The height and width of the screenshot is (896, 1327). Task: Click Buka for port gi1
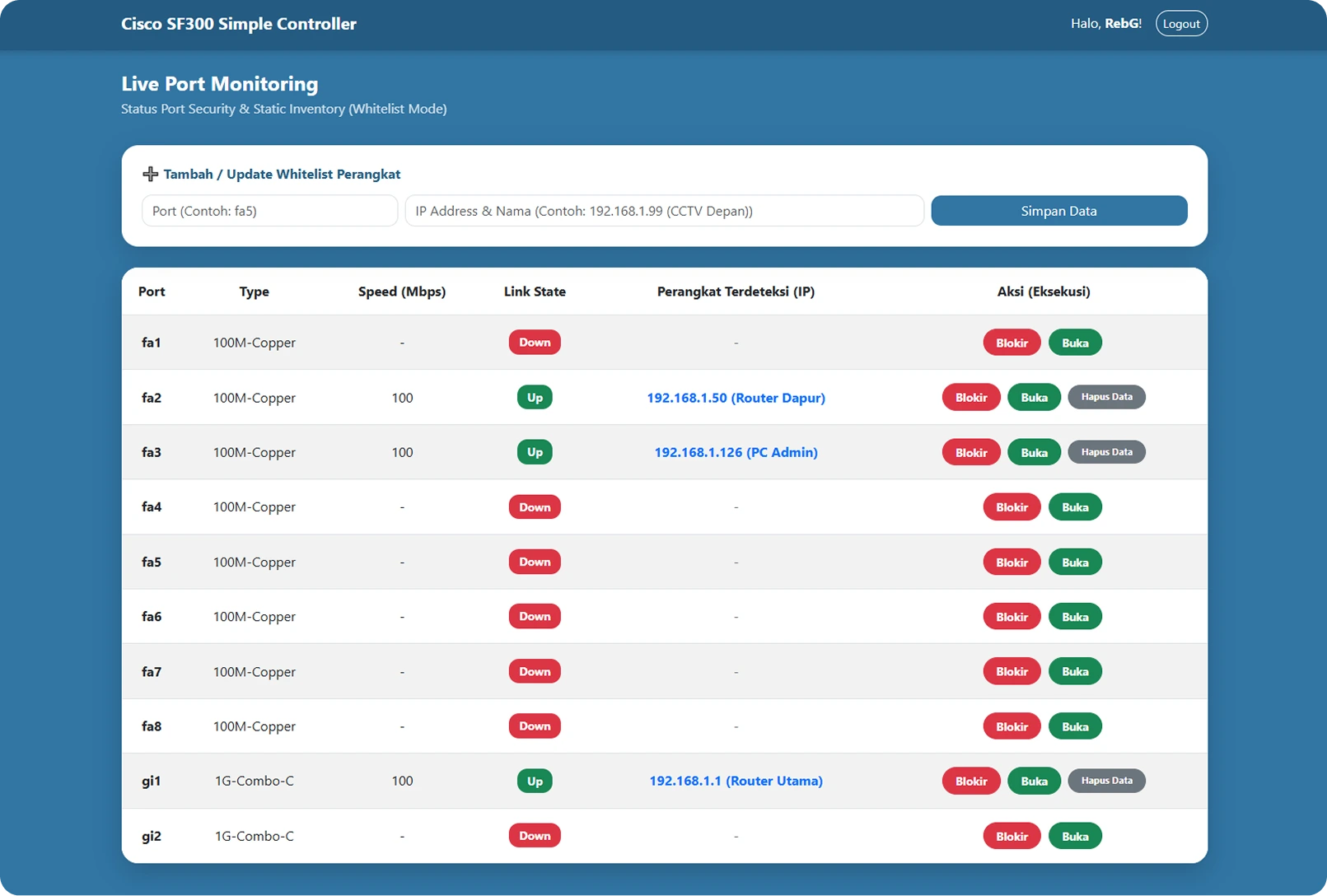point(1034,781)
